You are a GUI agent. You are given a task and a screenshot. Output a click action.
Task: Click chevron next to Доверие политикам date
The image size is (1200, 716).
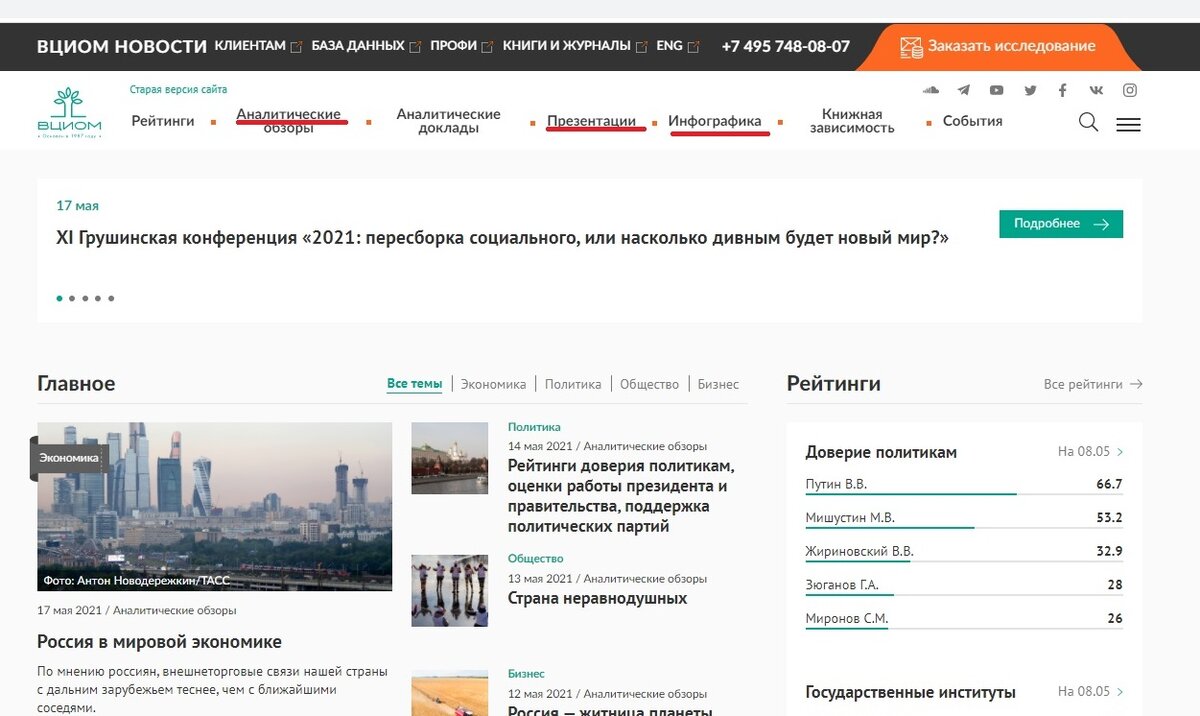1120,452
